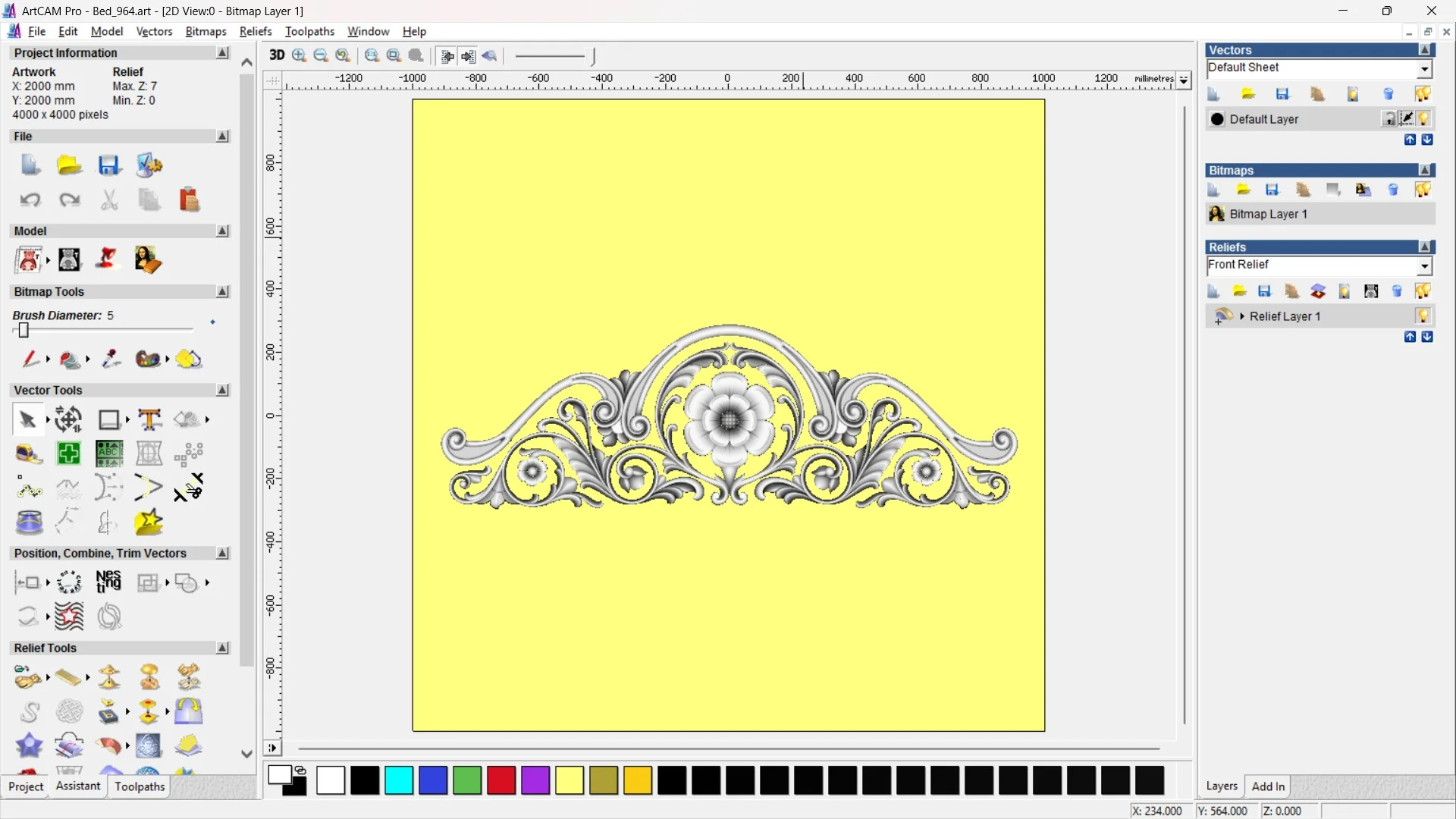The height and width of the screenshot is (819, 1456).
Task: Select the paint brush bitmap tool
Action: [x=30, y=359]
